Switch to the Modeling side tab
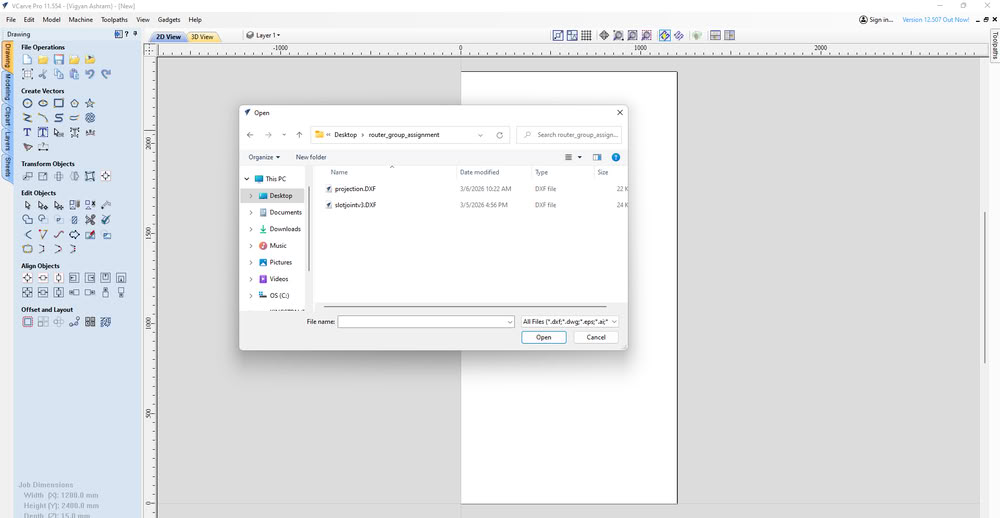This screenshot has height=518, width=1000. pos(7,87)
